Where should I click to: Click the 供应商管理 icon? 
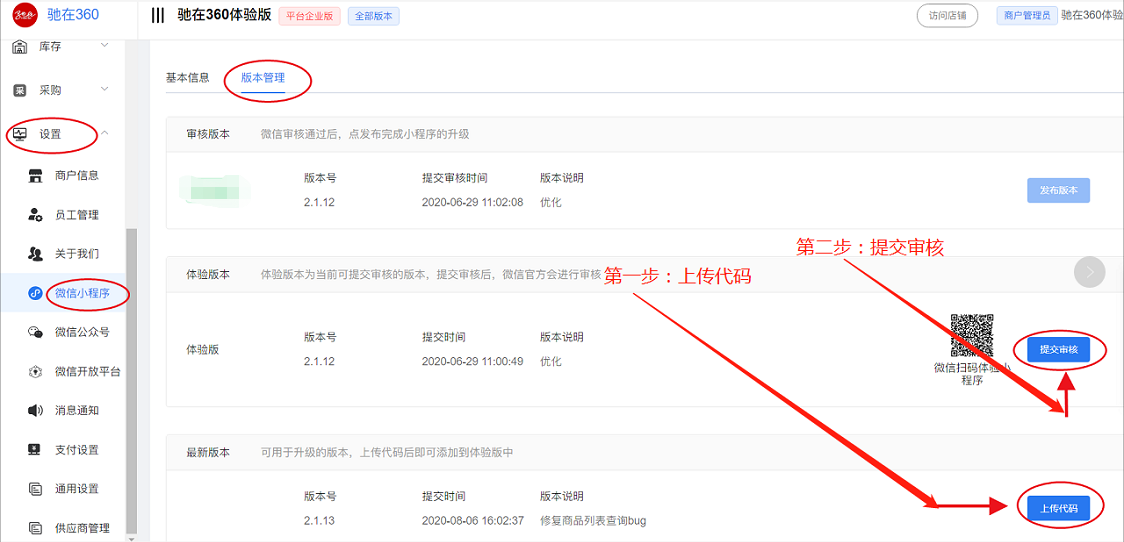coord(34,528)
